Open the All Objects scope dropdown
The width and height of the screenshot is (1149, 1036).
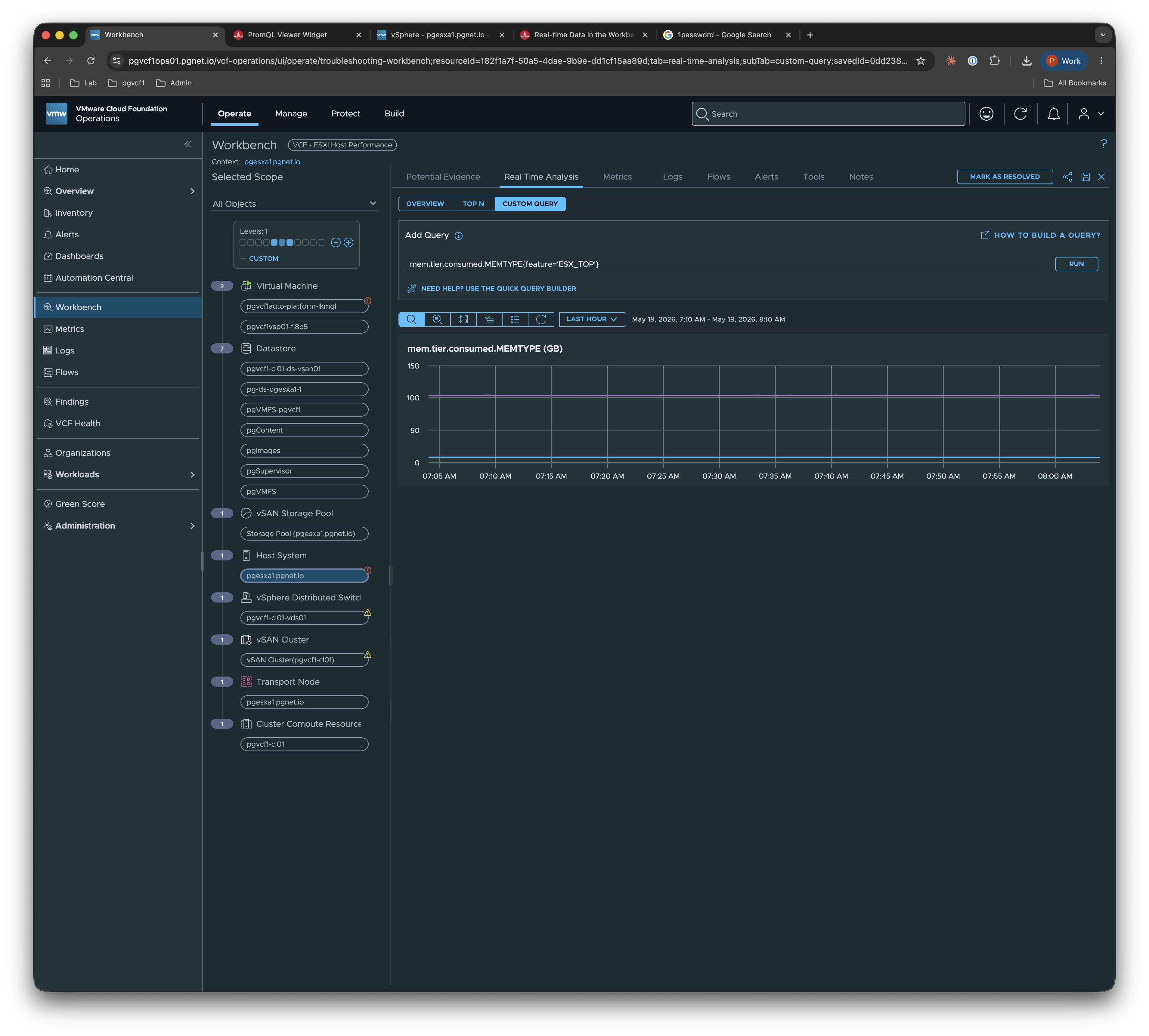(294, 204)
